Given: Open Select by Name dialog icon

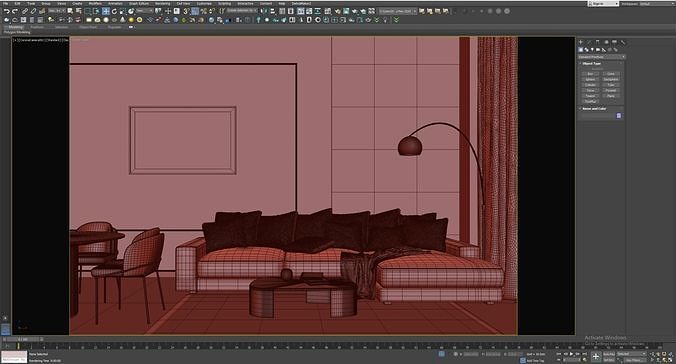Looking at the screenshot, I should tap(79, 11).
